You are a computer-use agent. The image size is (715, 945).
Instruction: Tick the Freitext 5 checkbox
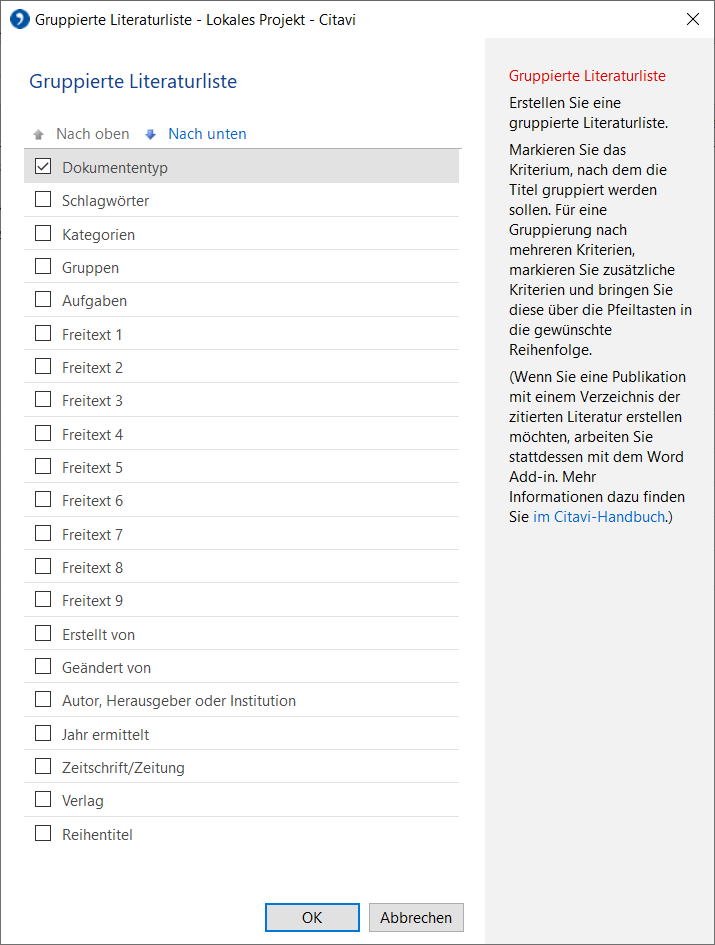(x=43, y=466)
